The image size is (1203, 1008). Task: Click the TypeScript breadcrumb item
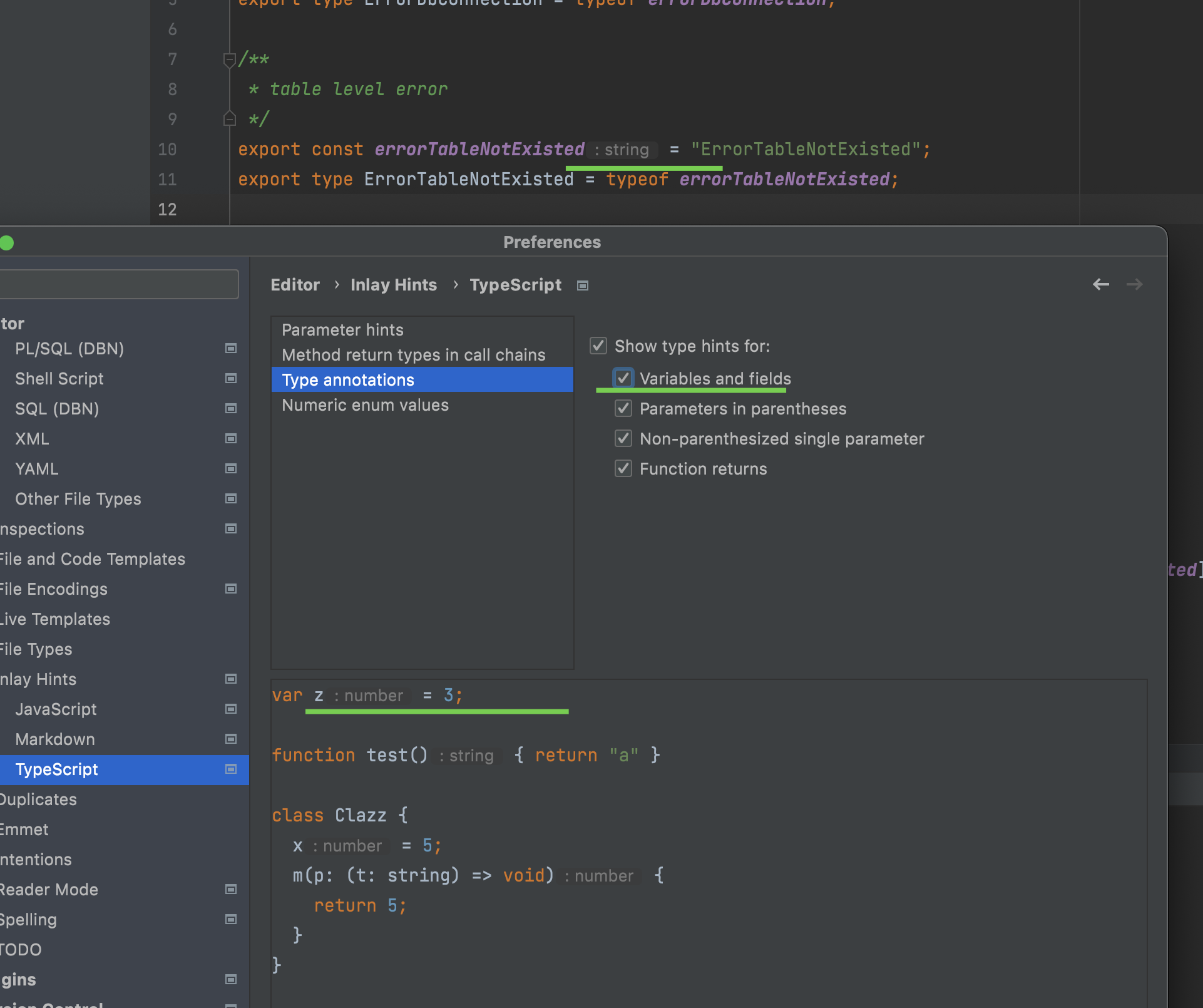(x=516, y=285)
